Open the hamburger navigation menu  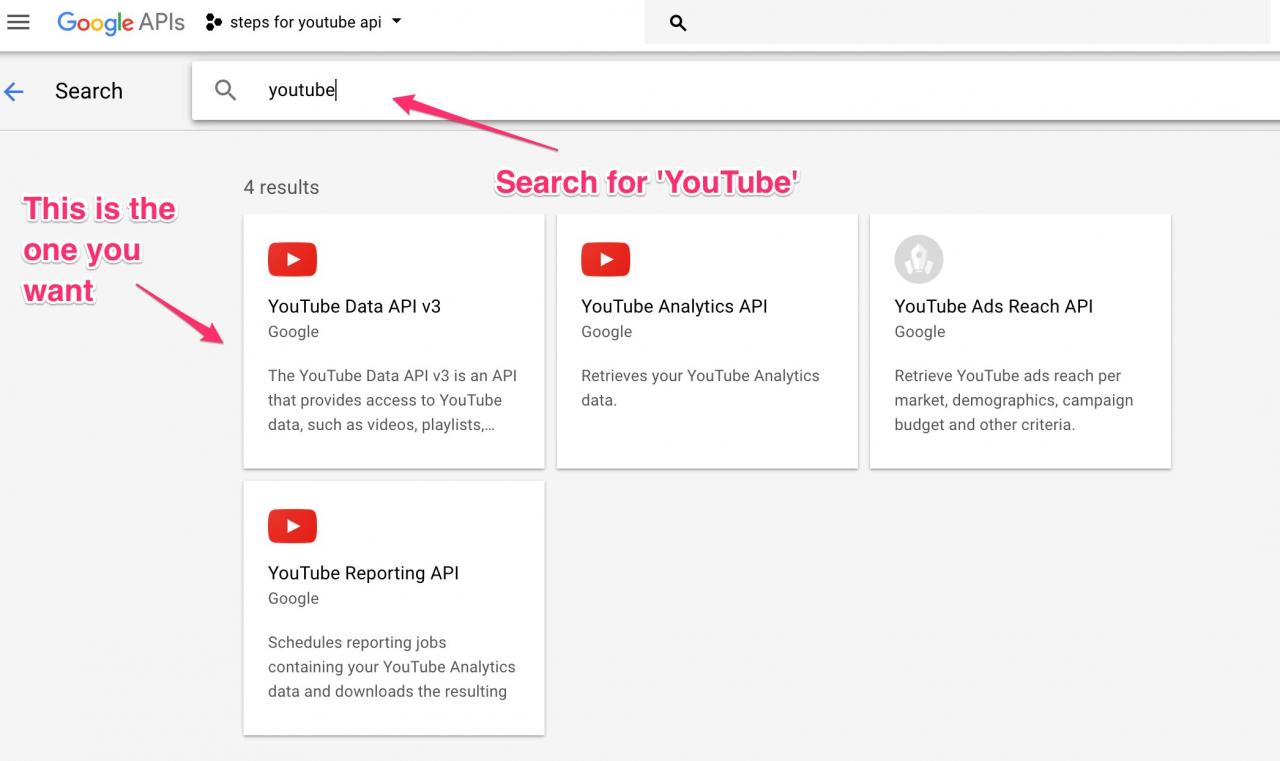(x=18, y=22)
